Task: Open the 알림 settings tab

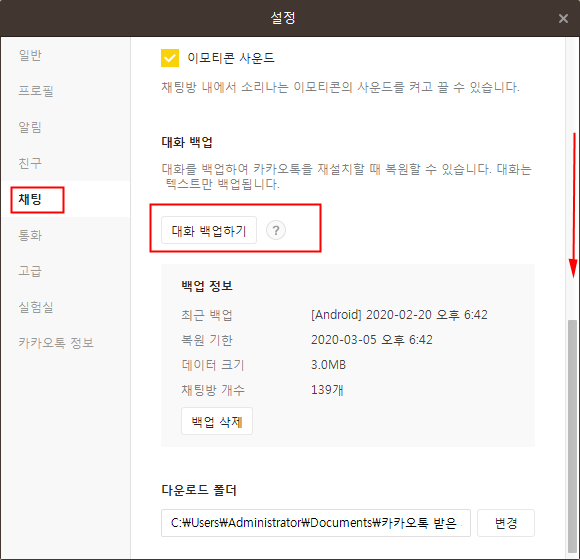Action: pyautogui.click(x=30, y=127)
